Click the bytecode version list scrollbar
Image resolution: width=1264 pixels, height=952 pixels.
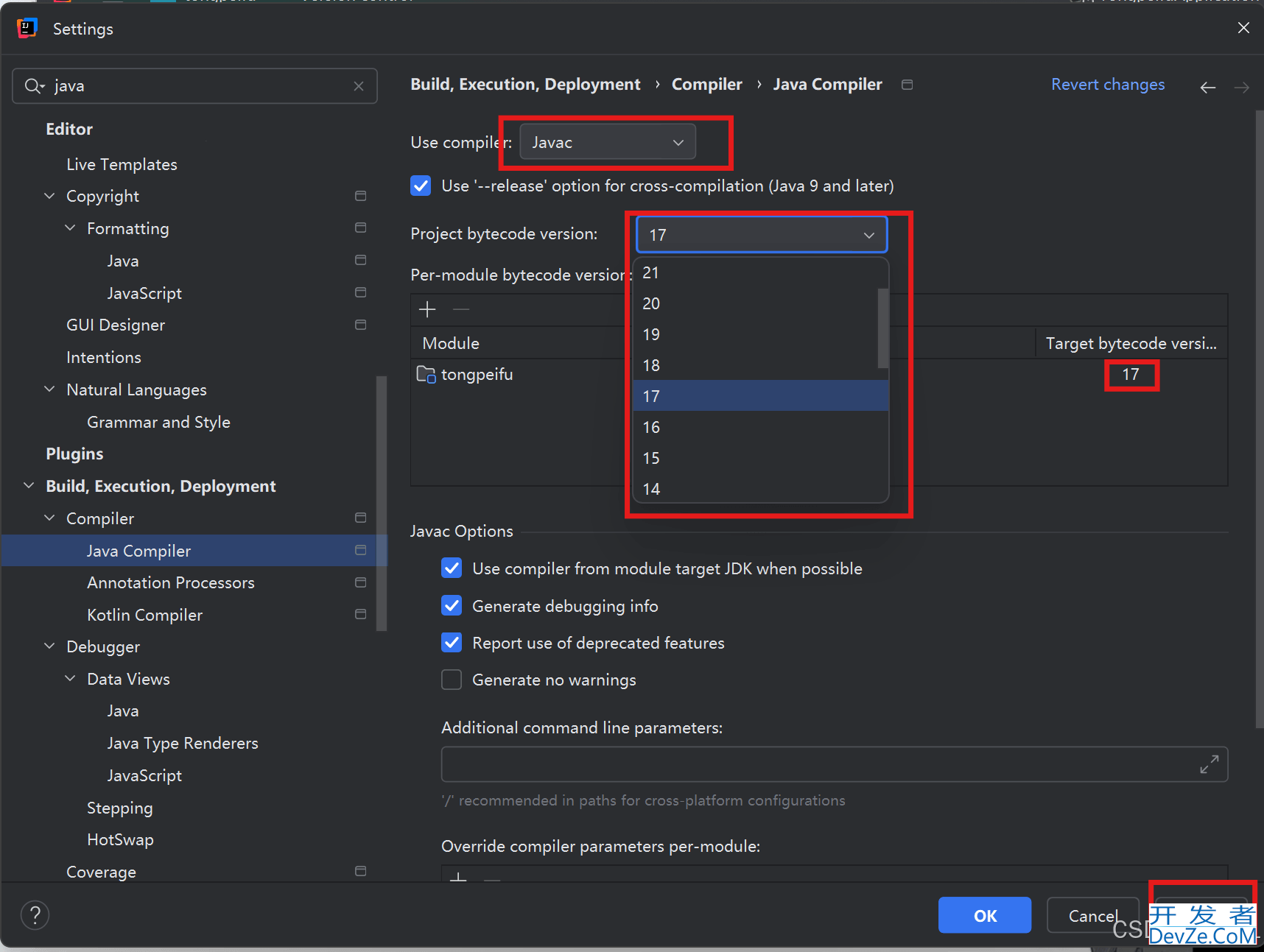point(883,328)
